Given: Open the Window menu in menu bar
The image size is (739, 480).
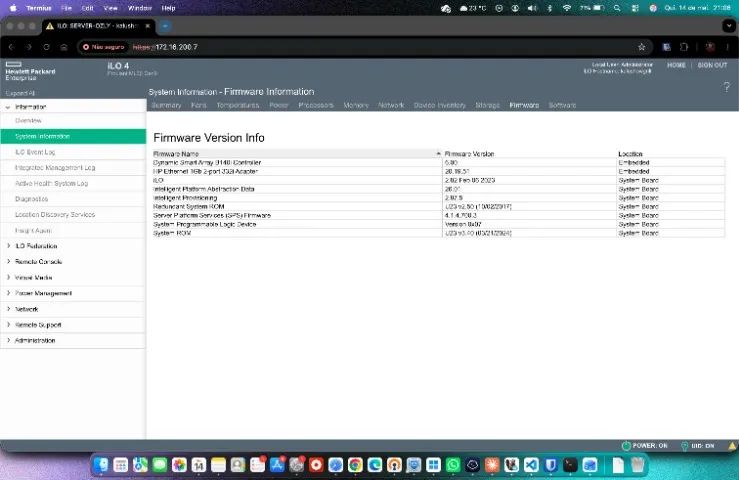Looking at the screenshot, I should tap(140, 8).
